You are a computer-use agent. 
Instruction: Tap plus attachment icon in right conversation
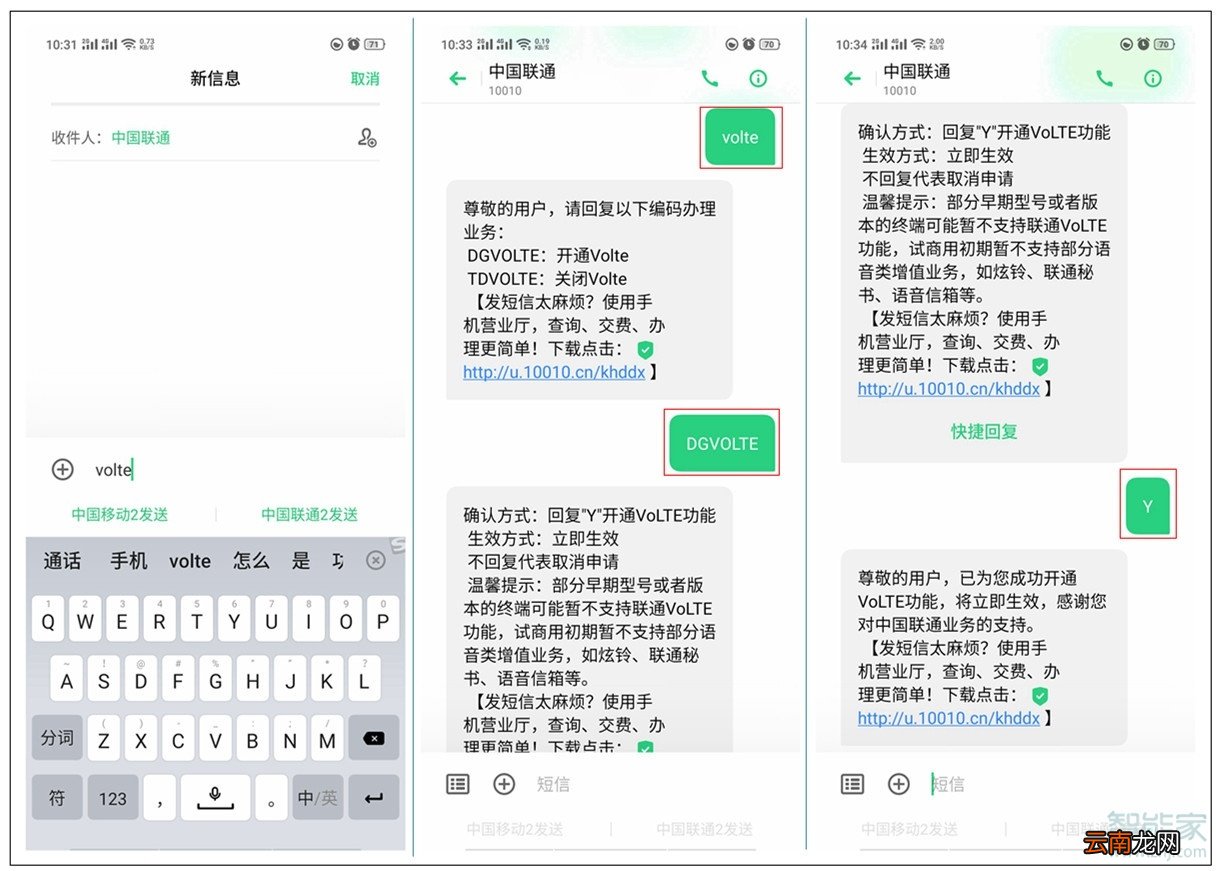point(899,784)
